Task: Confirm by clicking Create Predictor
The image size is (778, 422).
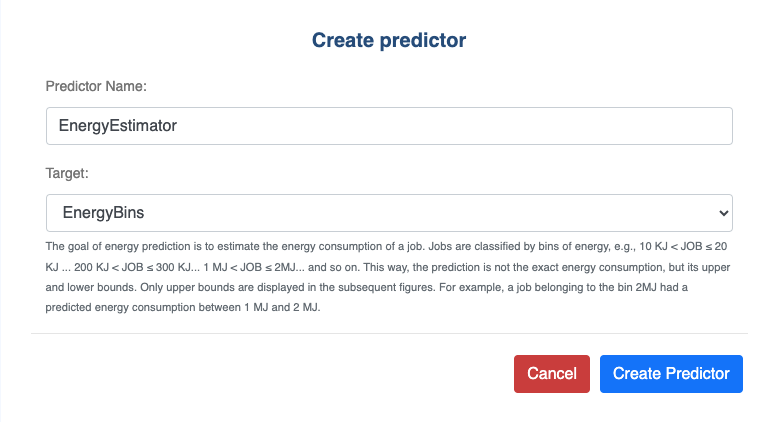Action: click(671, 373)
